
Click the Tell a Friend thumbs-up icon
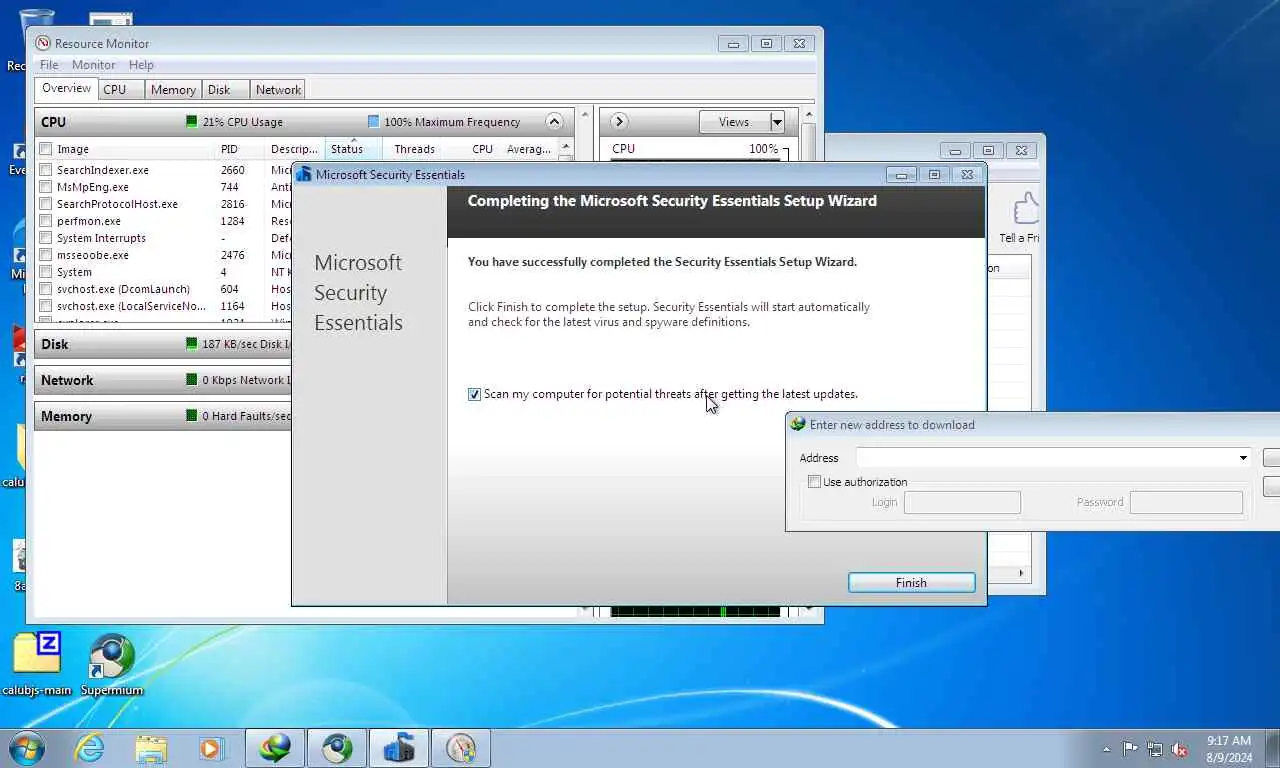coord(1026,209)
